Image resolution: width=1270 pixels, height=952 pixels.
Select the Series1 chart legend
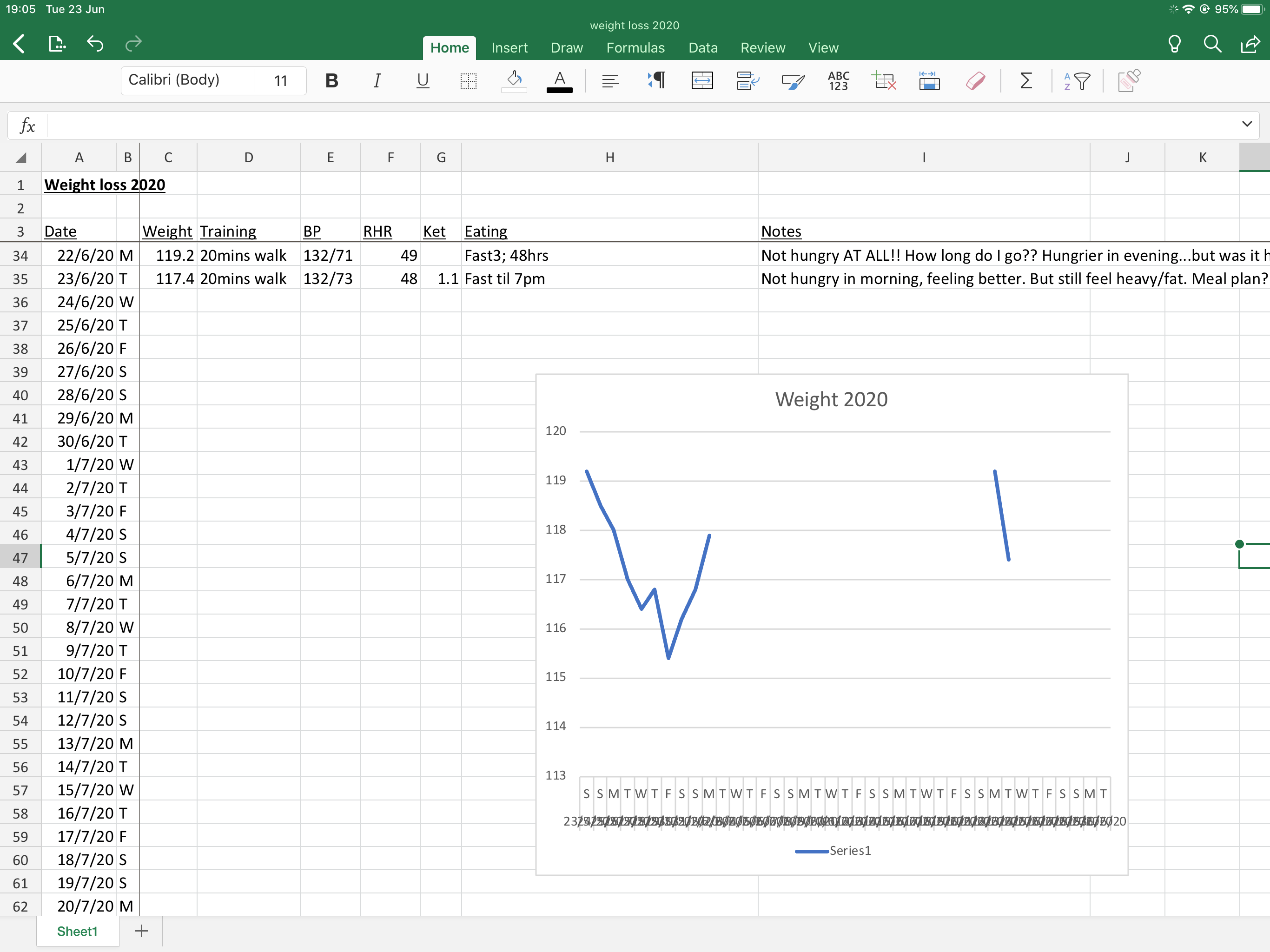coord(833,850)
